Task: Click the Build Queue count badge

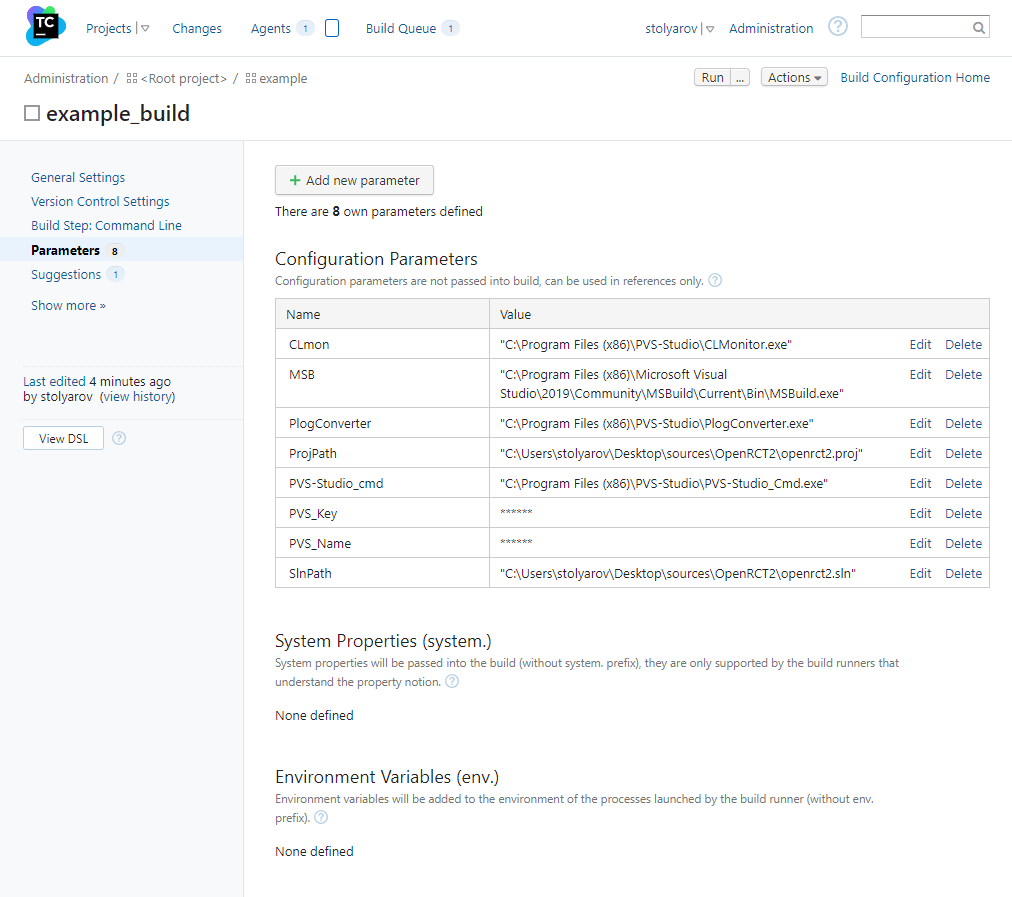Action: [x=450, y=28]
